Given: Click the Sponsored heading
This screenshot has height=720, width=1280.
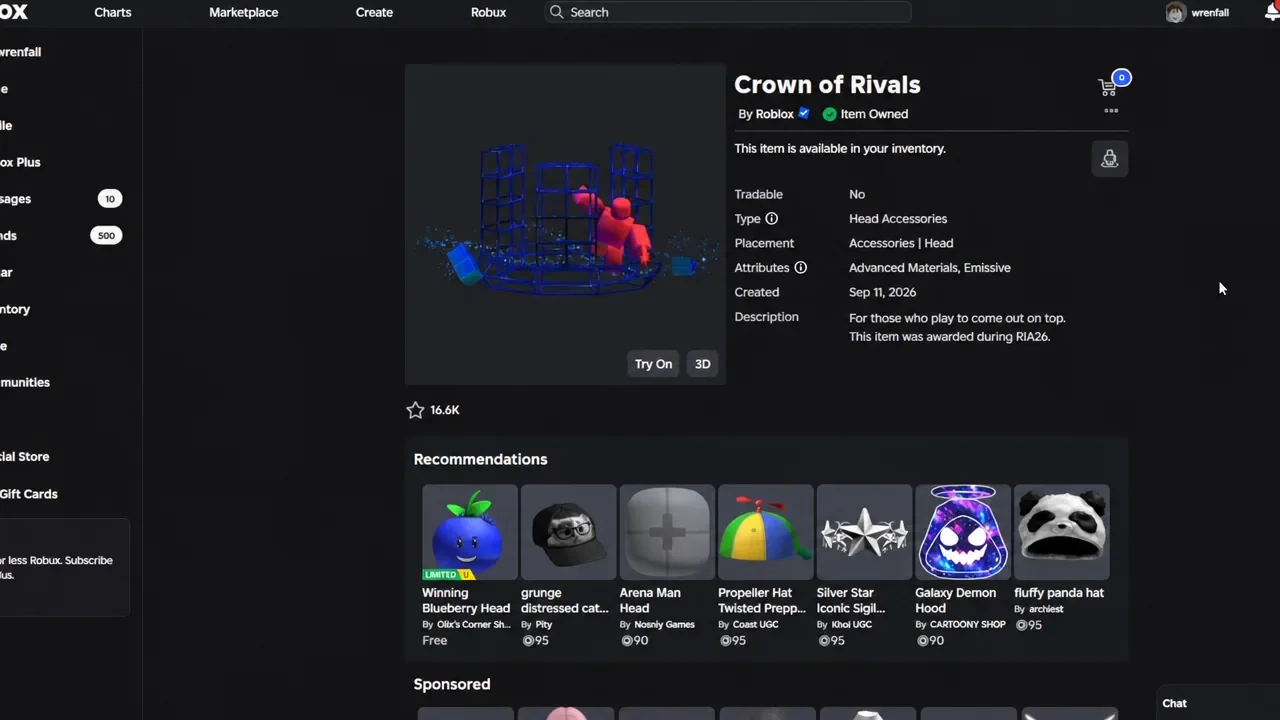Looking at the screenshot, I should [x=452, y=684].
